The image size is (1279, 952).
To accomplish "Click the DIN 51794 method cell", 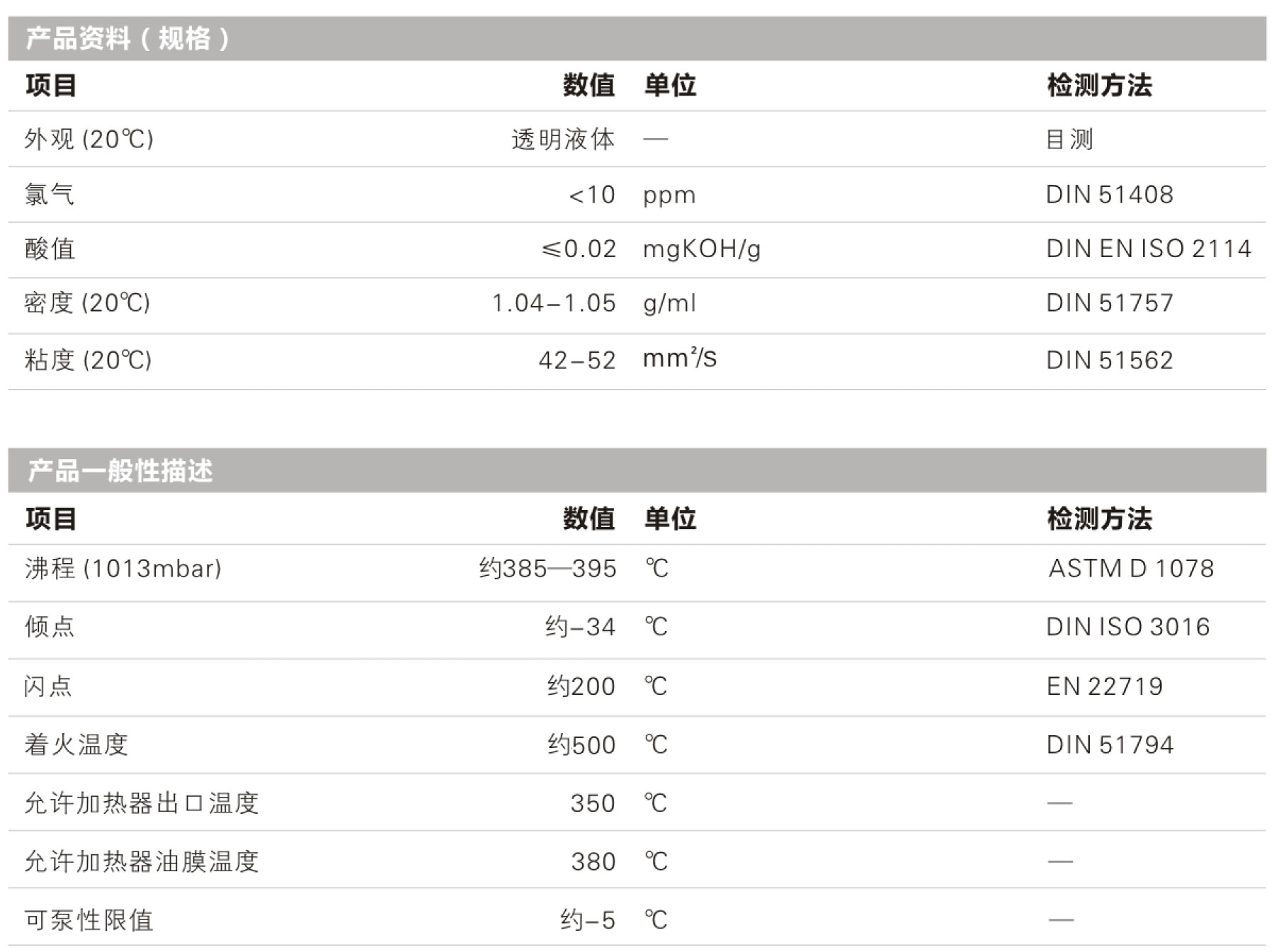I will click(1109, 745).
